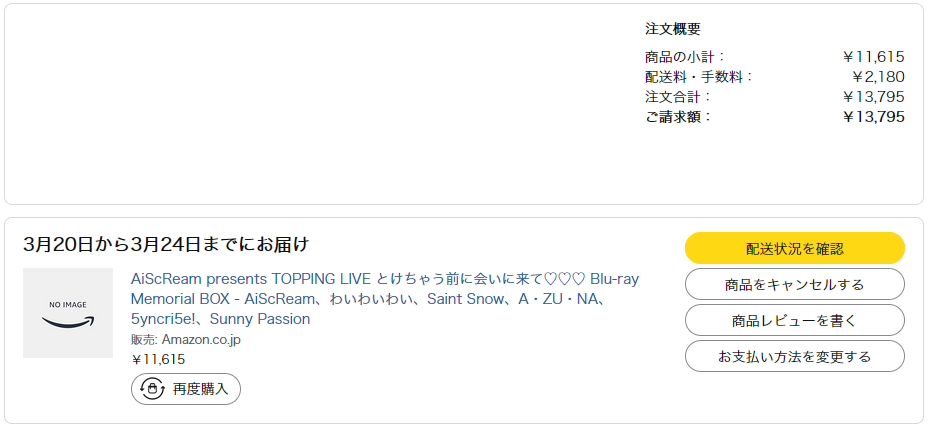Click the bold ご請求額 label
This screenshot has width=934, height=433.
coord(679,117)
